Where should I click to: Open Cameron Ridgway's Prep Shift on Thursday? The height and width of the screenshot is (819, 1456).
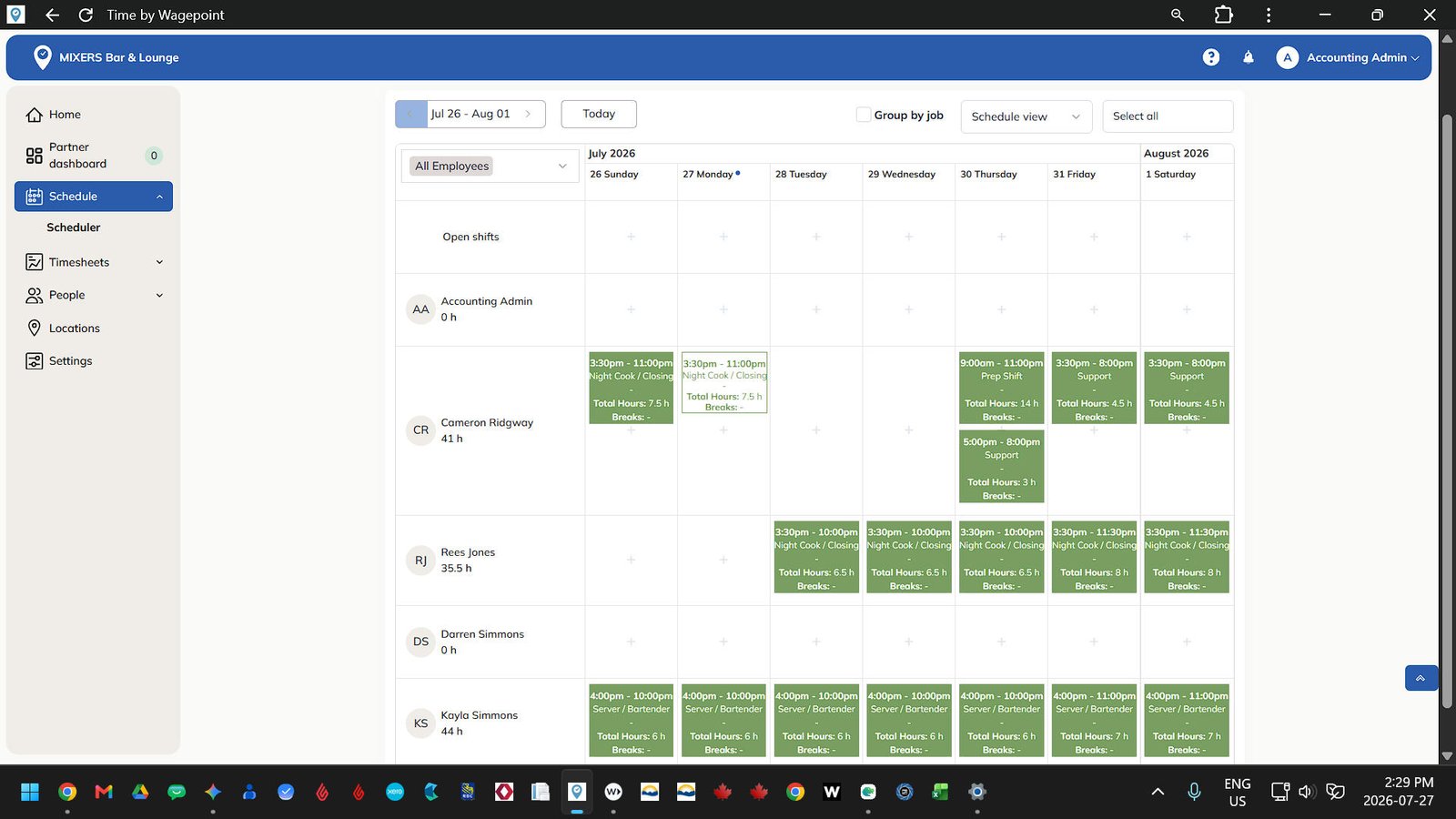1001,389
